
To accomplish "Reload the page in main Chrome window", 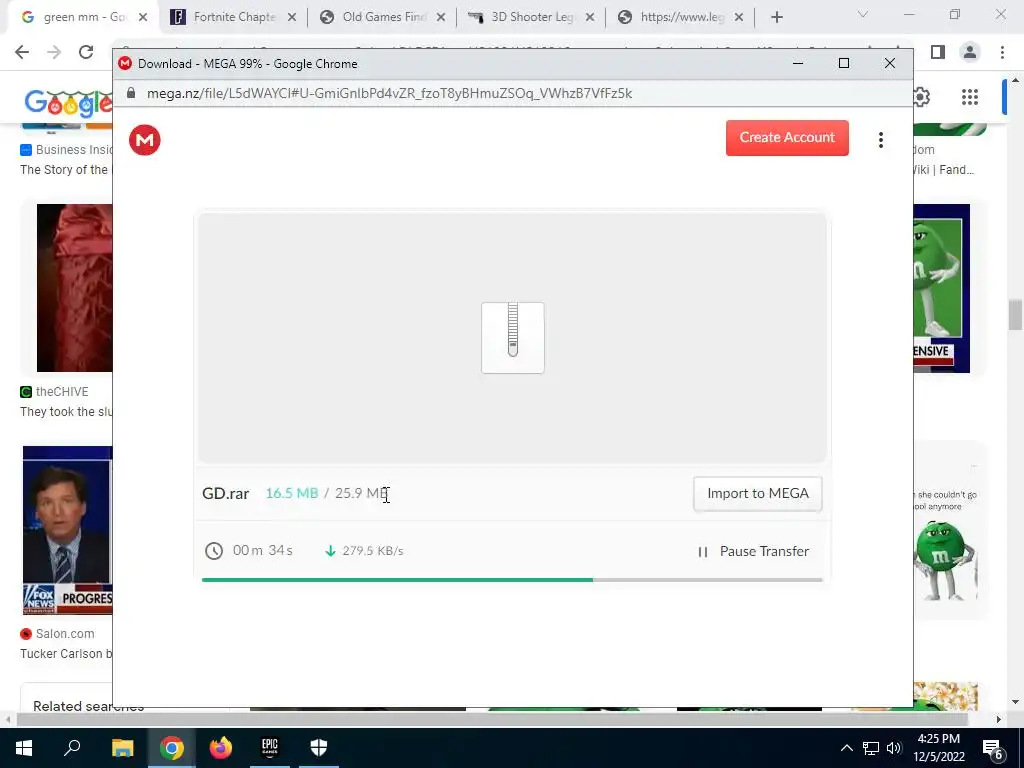I will 86,52.
